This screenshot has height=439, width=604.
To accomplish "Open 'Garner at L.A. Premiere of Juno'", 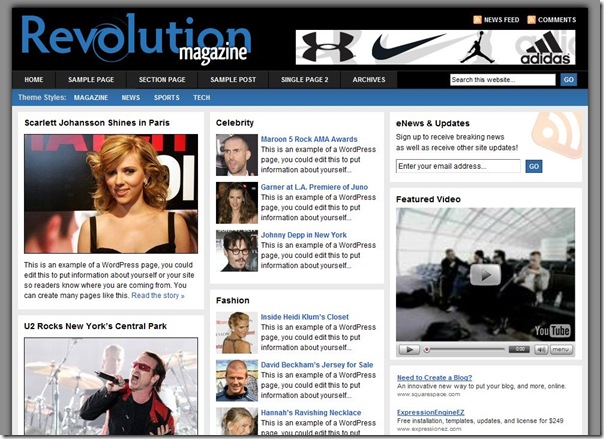I will click(314, 187).
